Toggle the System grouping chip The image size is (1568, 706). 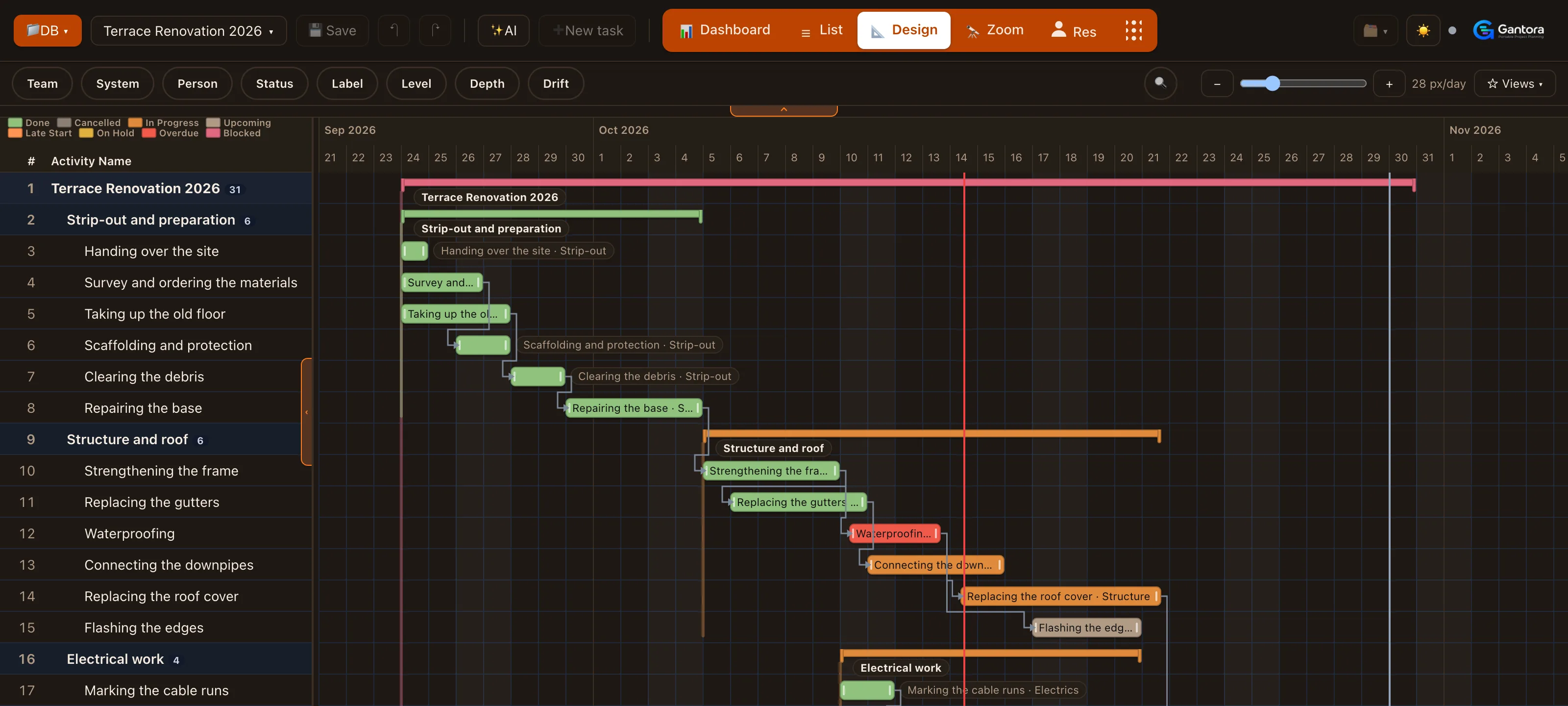[118, 83]
